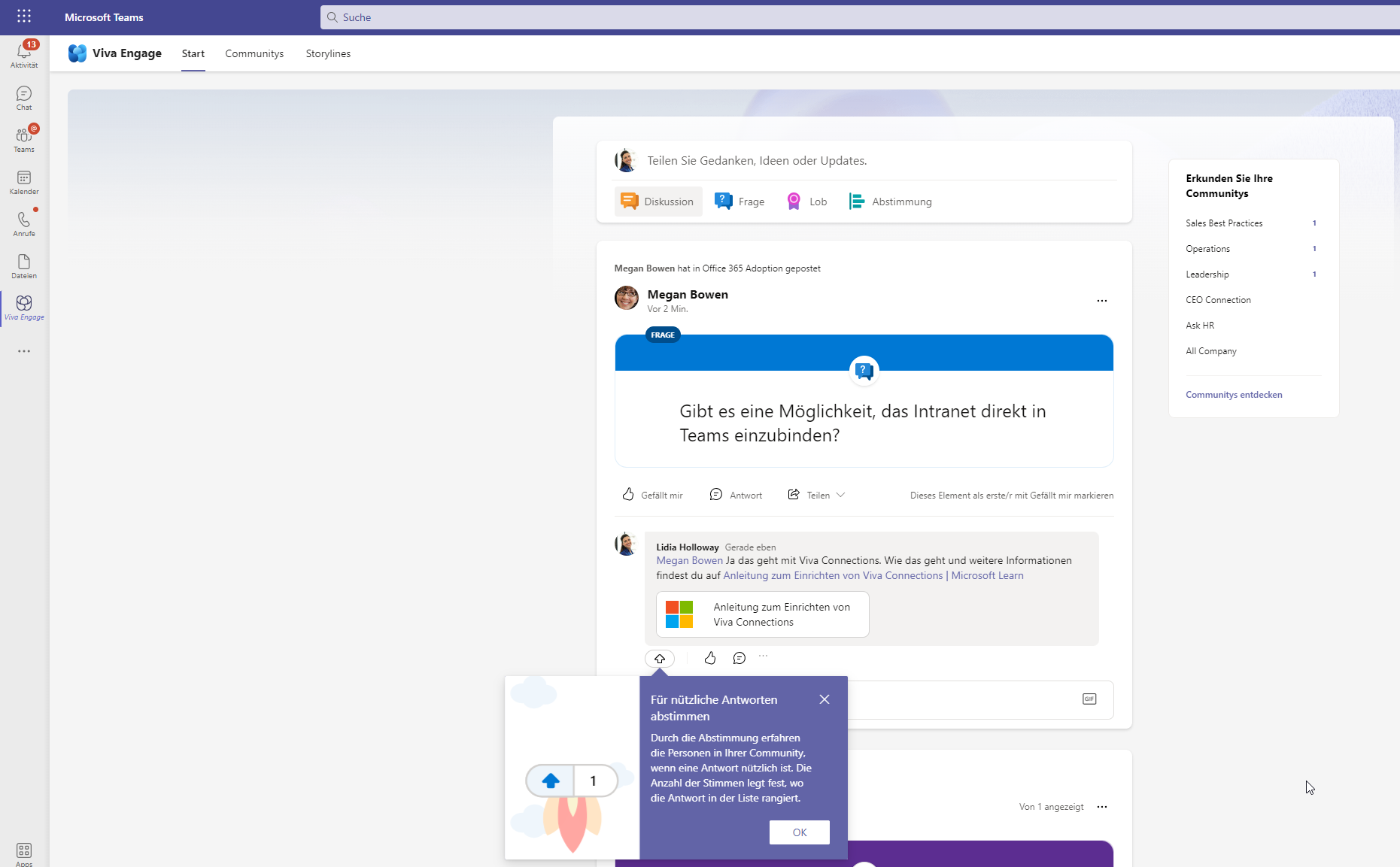The image size is (1400, 867).
Task: Toggle thumbs-up on Lidia Holloway's reply
Action: click(x=709, y=659)
